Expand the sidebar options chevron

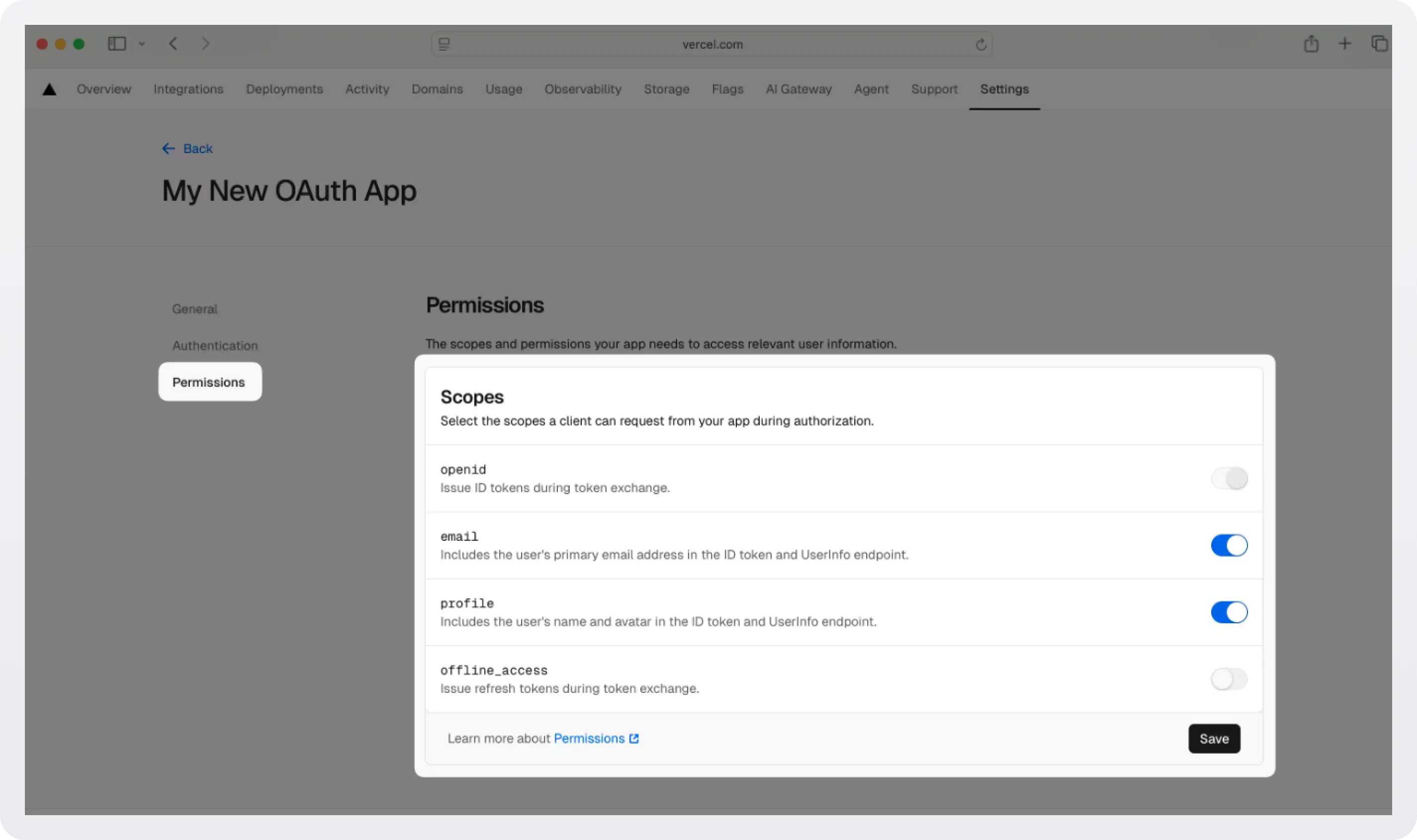142,44
